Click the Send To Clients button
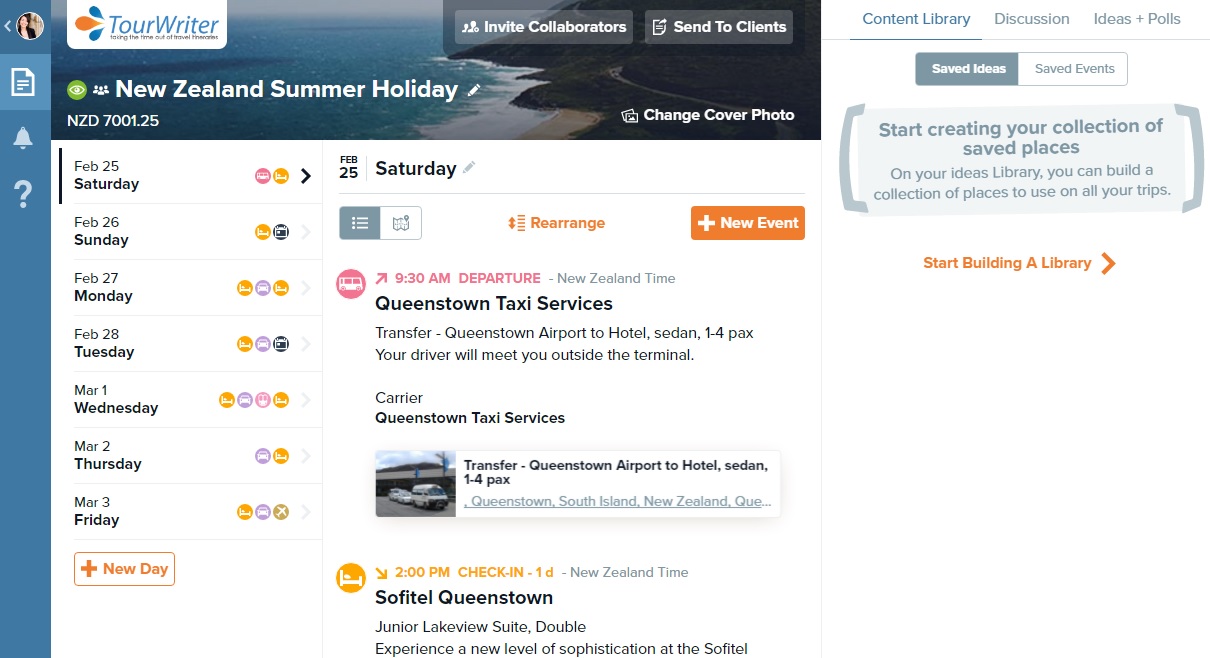1210x658 pixels. click(x=718, y=27)
